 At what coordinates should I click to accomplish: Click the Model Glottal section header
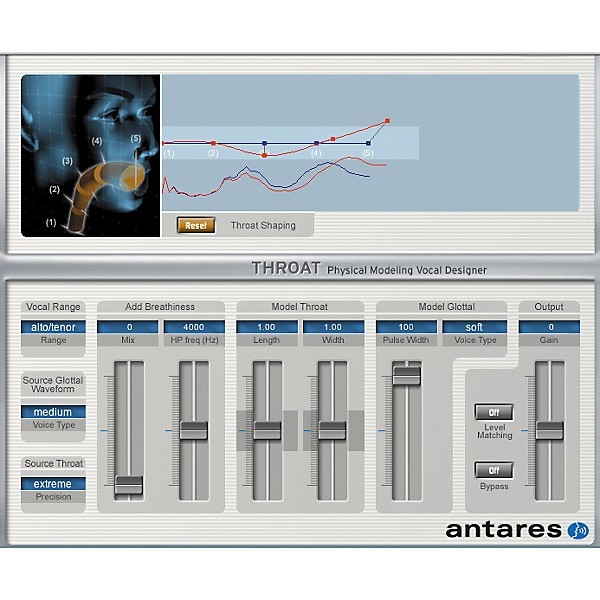pos(447,307)
